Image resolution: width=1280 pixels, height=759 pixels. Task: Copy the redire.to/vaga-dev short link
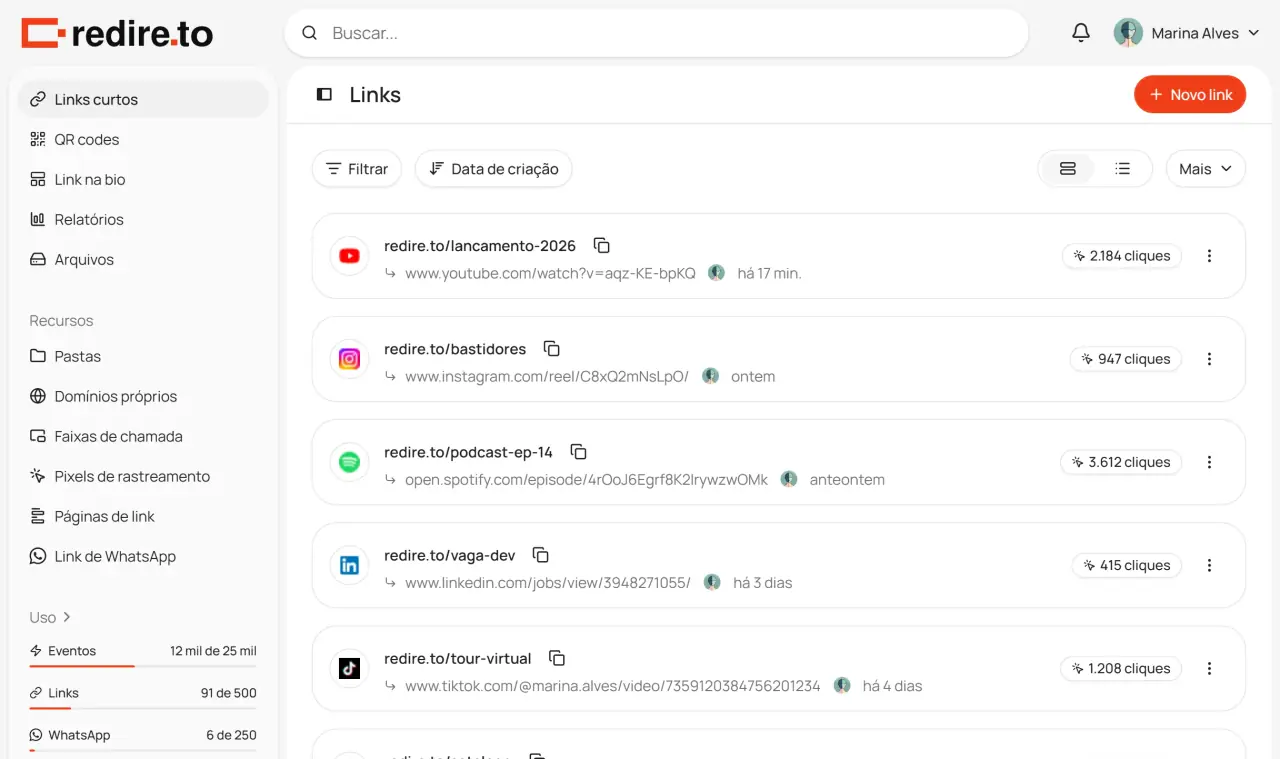click(x=541, y=554)
